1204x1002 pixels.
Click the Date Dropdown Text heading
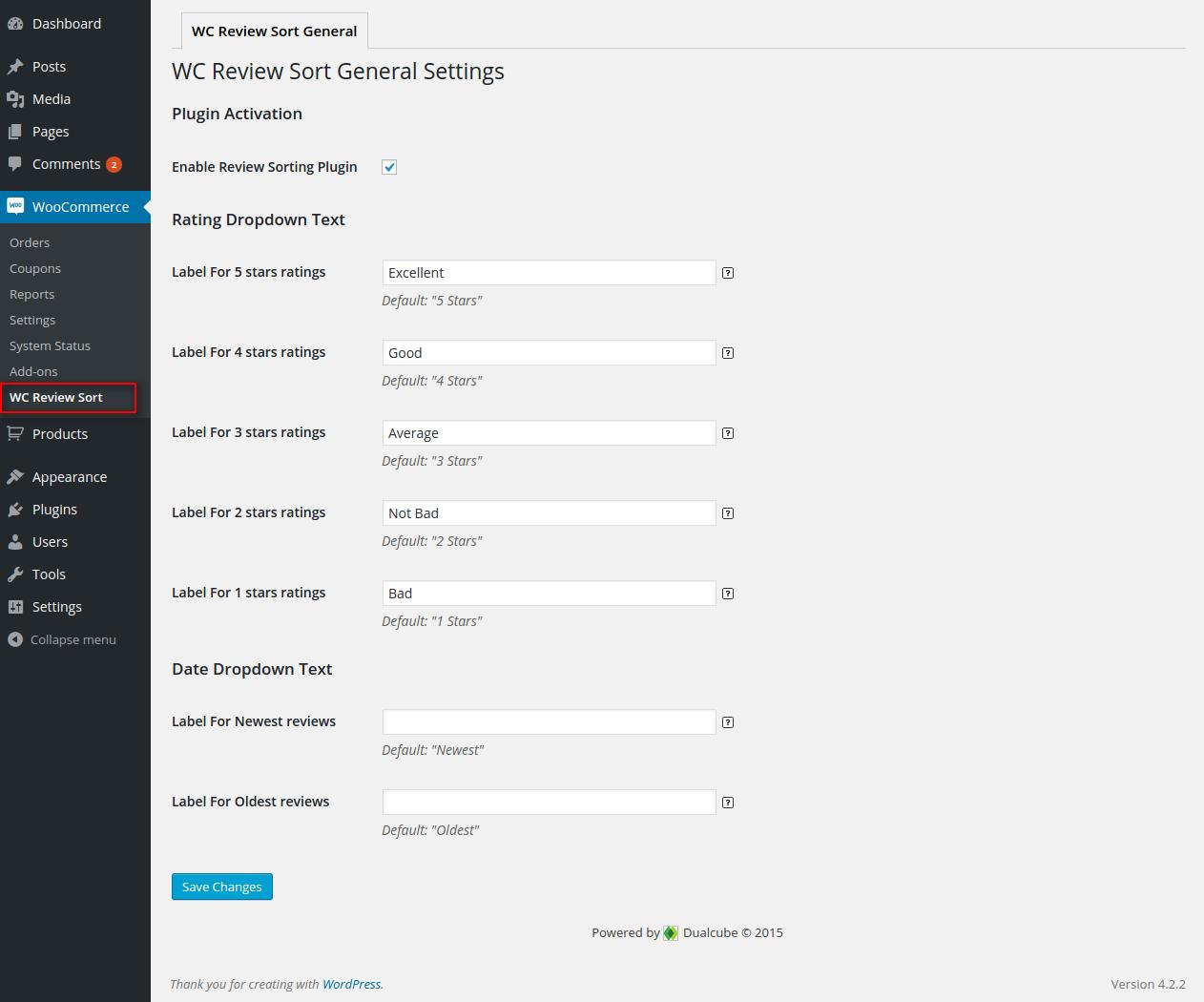tap(252, 669)
